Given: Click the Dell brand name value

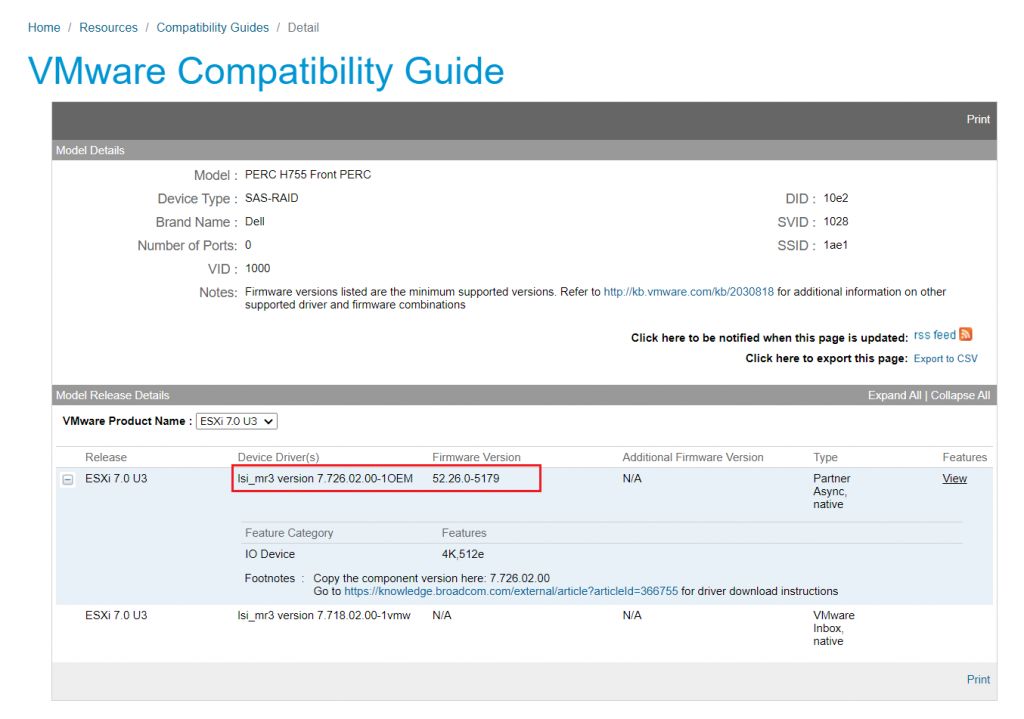Looking at the screenshot, I should point(255,221).
